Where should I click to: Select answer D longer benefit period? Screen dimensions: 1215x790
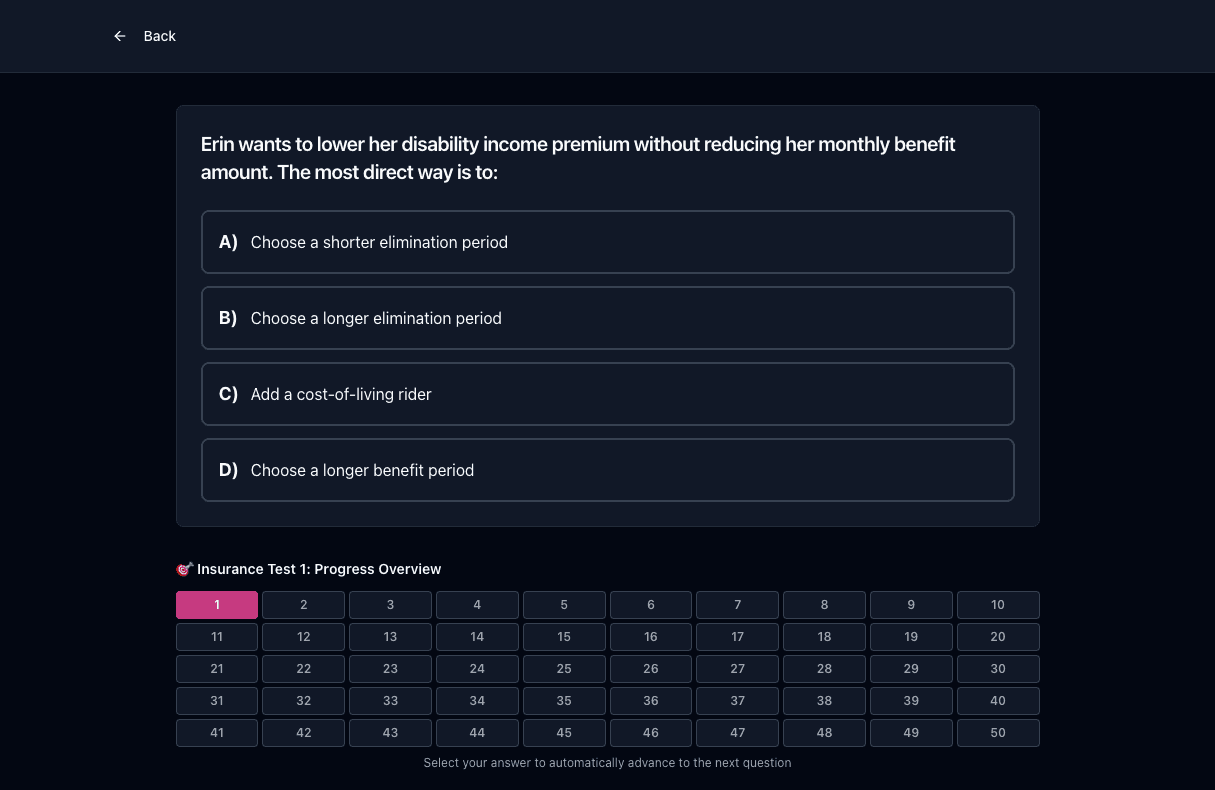[608, 470]
